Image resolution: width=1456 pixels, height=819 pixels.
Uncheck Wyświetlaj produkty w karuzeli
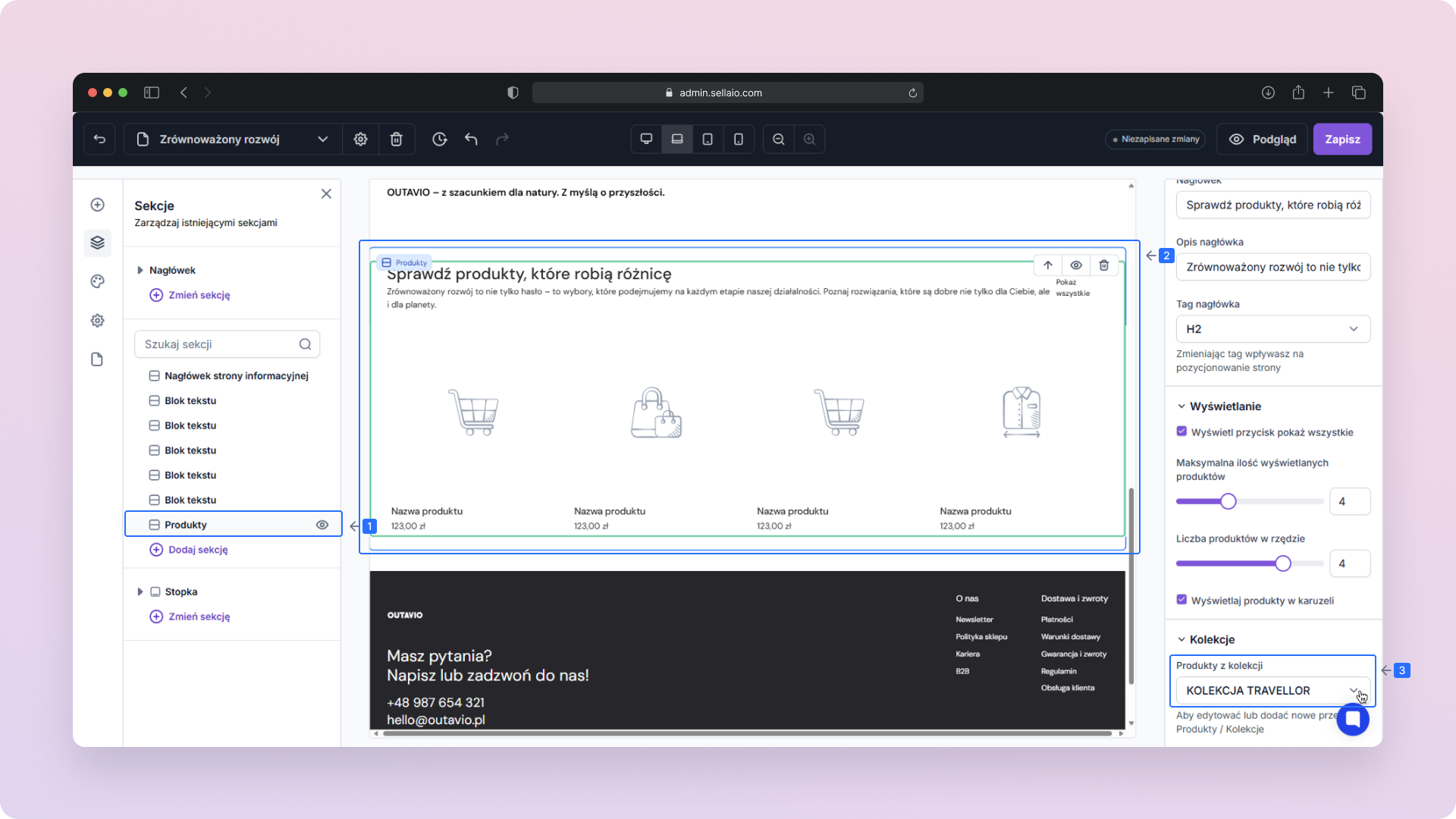[x=1181, y=600]
